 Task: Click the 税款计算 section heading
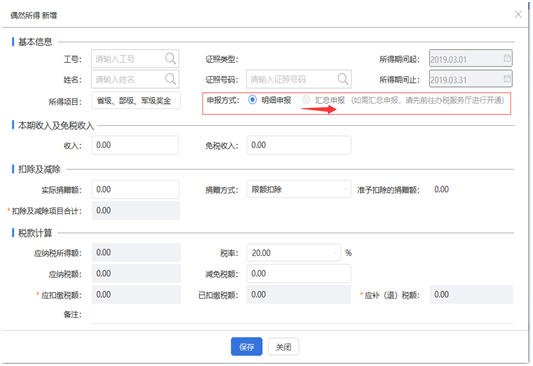click(x=35, y=233)
